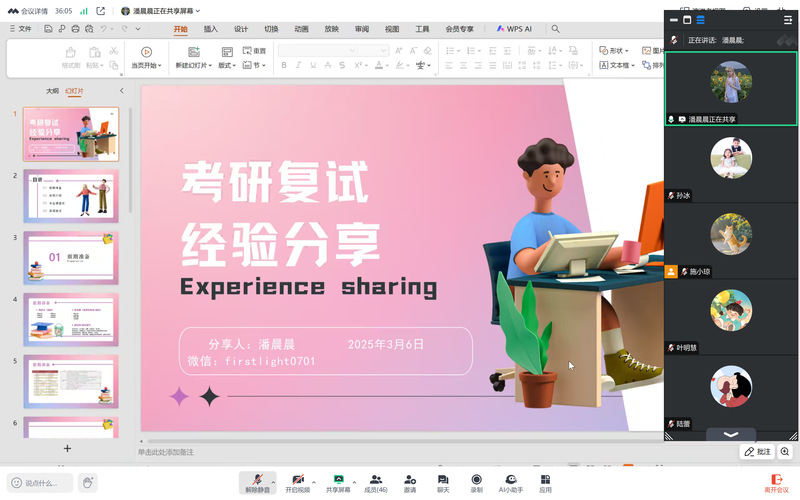Viewport: 800px width, 500px height.
Task: Turn on camera with 开启视频
Action: [297, 481]
